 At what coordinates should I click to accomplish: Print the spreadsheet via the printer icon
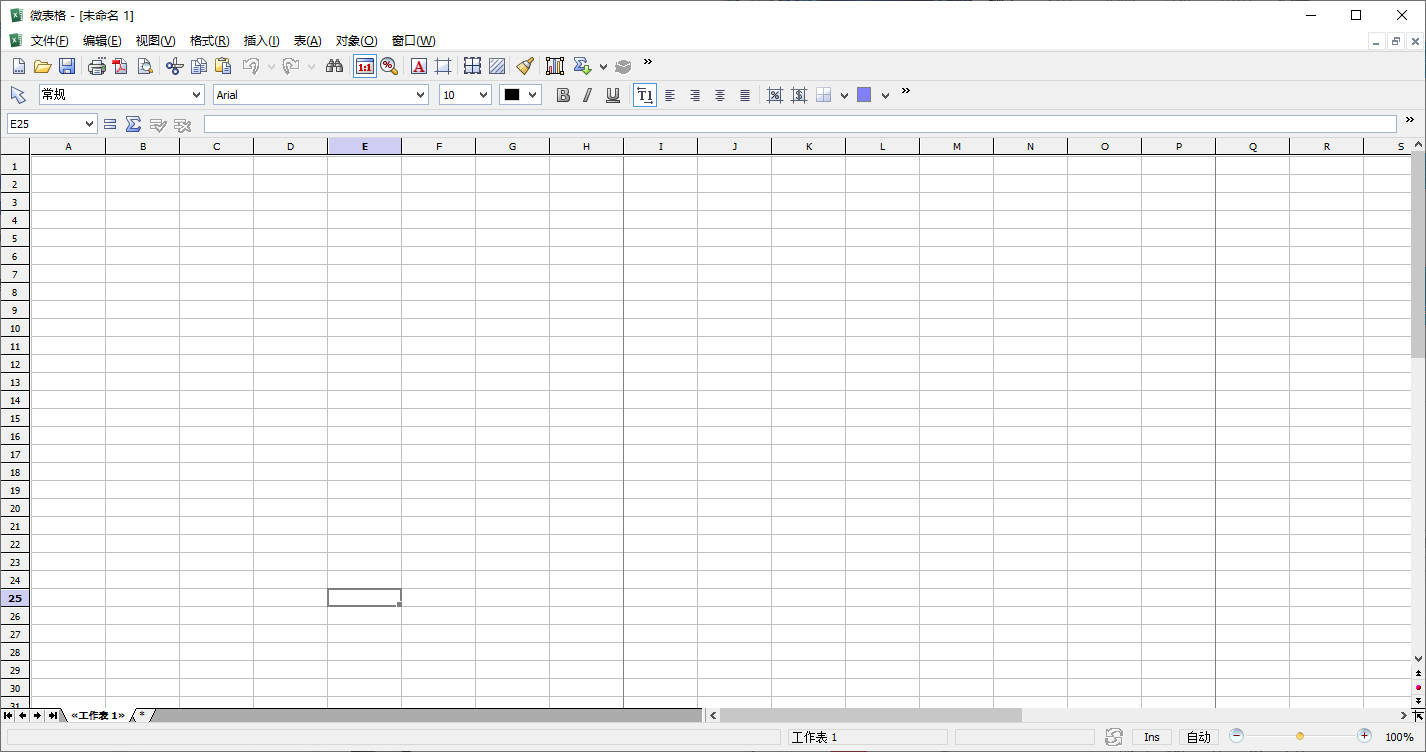pos(97,67)
